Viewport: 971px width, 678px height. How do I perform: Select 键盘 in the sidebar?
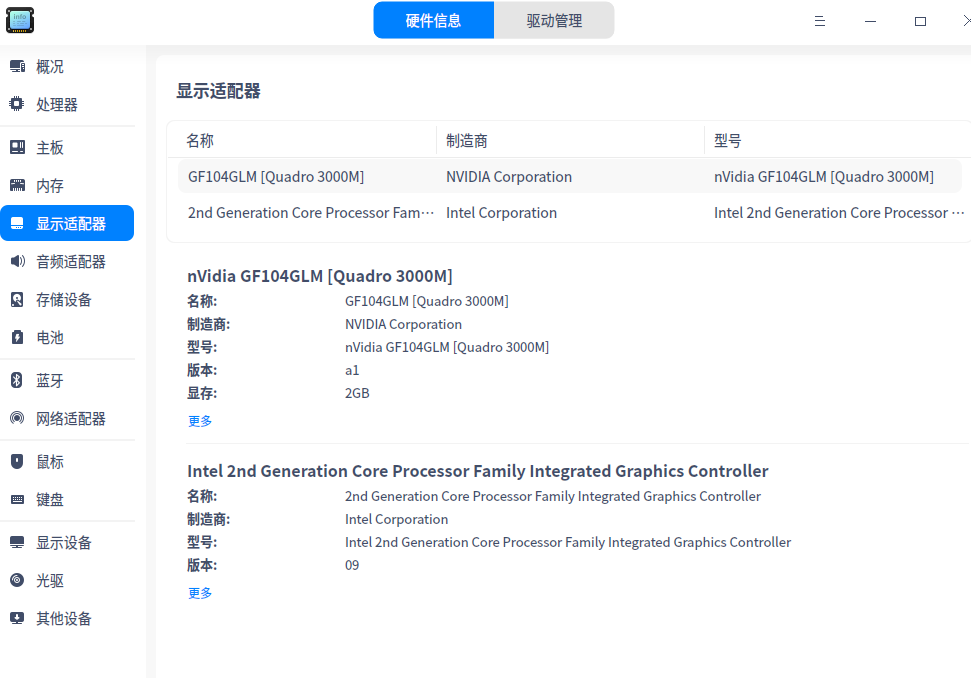point(67,499)
